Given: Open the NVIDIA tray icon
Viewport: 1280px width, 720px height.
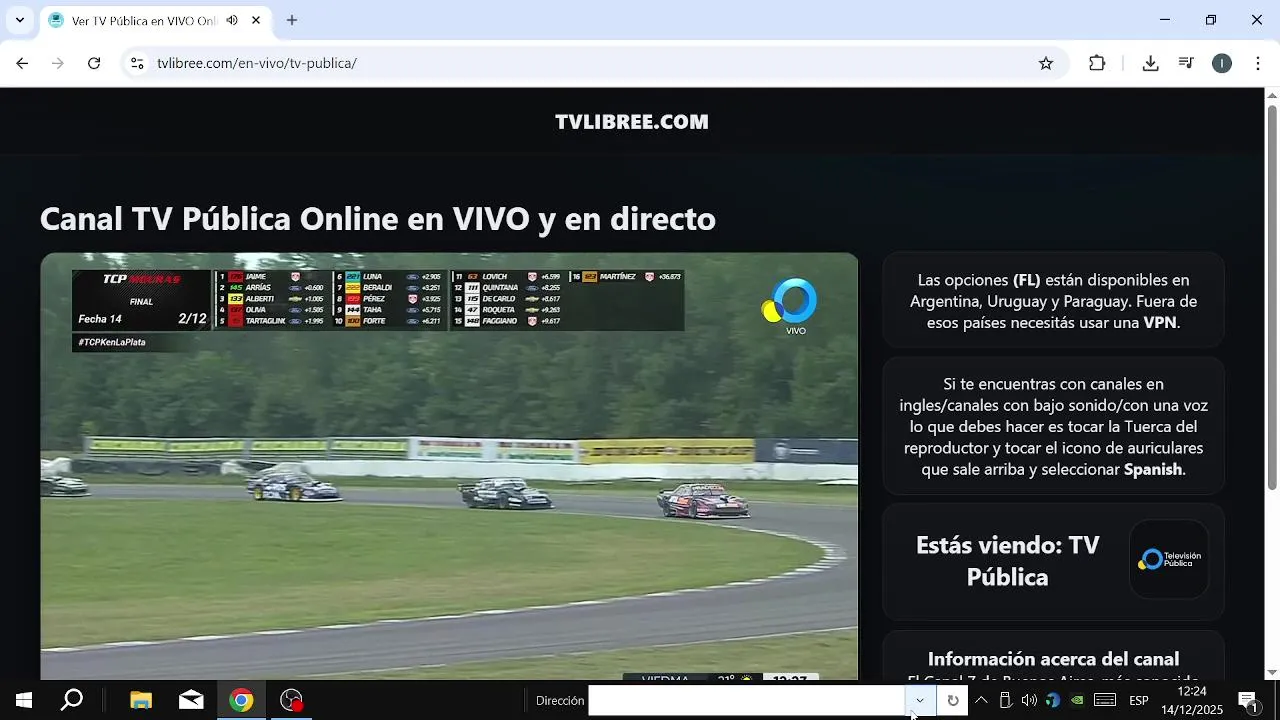Looking at the screenshot, I should click(1077, 700).
